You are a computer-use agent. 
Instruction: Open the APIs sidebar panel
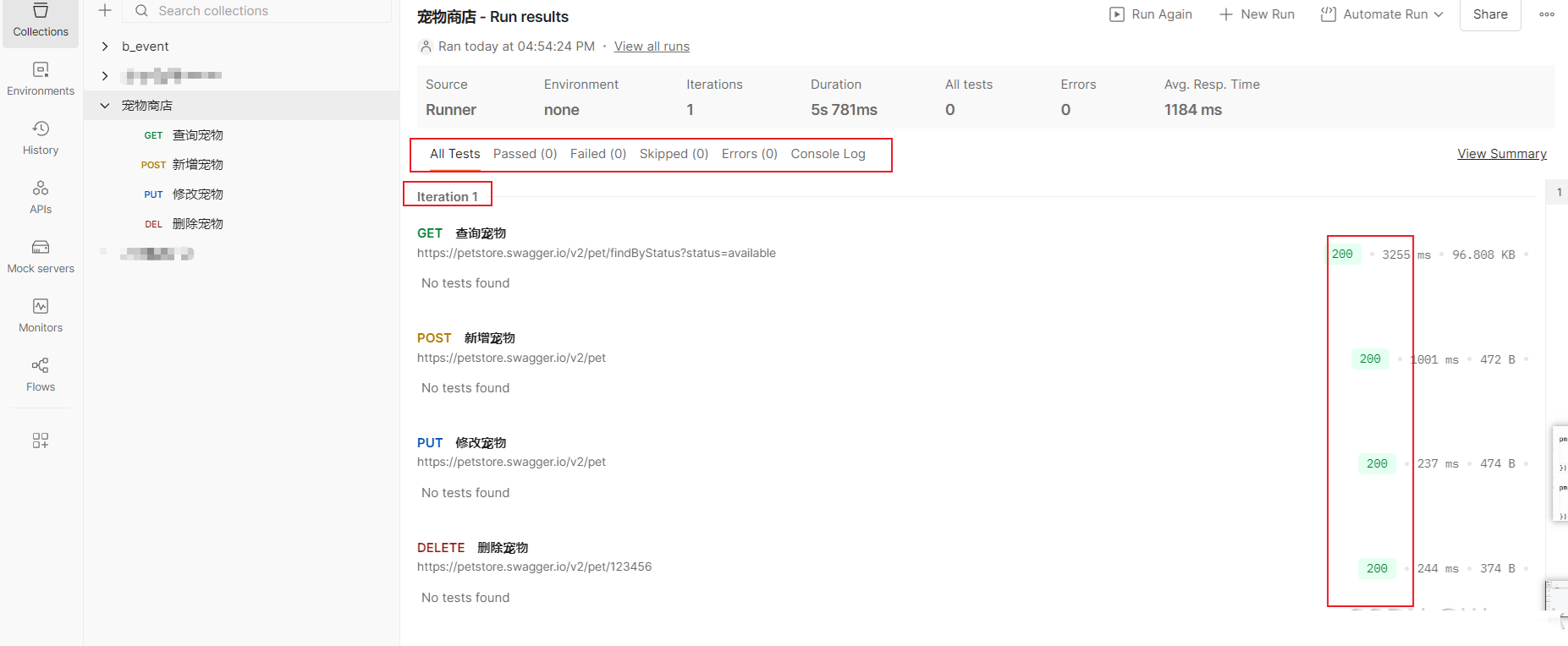point(41,197)
